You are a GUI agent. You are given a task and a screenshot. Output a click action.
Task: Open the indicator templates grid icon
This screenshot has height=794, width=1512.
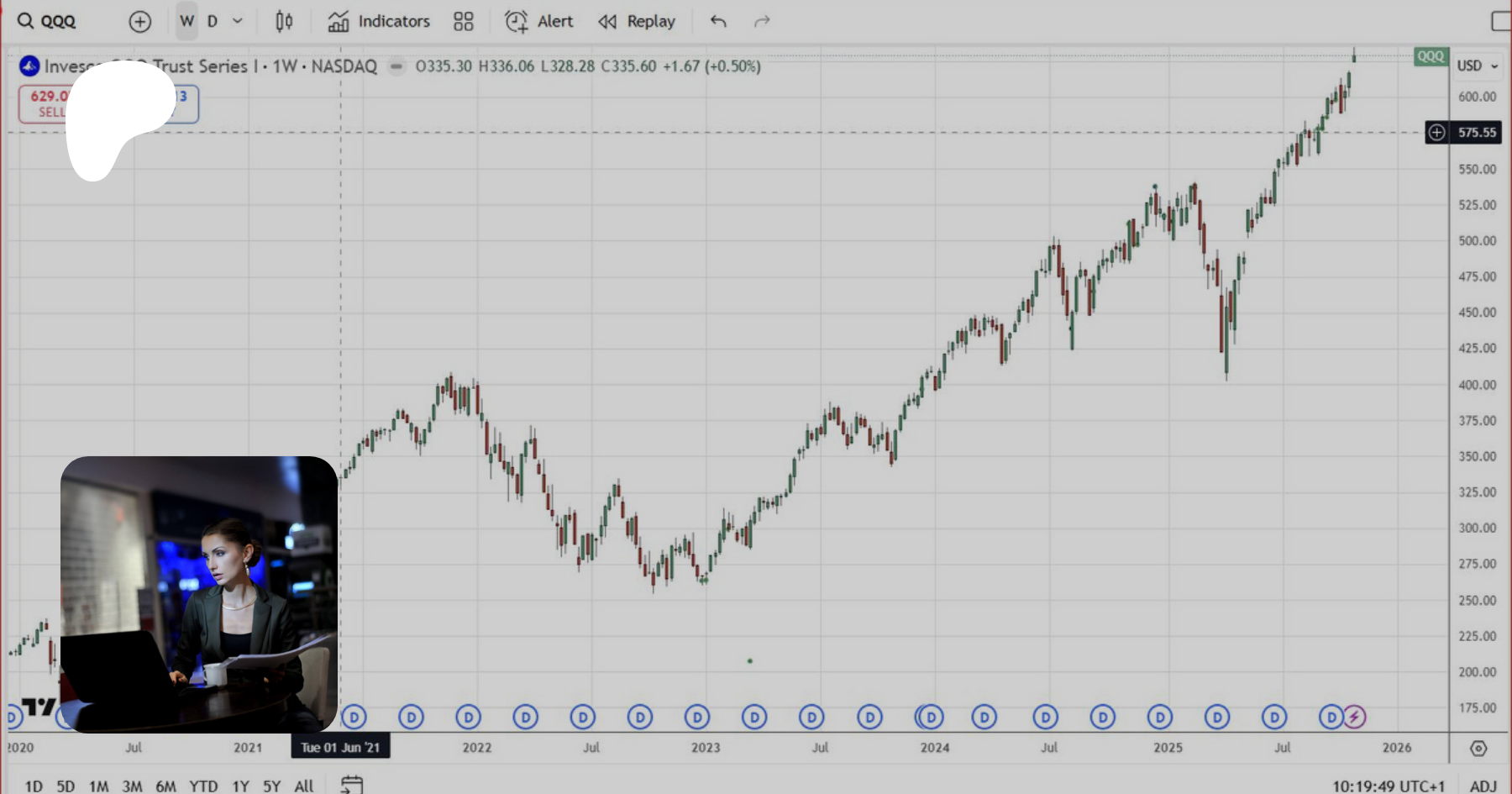click(464, 22)
